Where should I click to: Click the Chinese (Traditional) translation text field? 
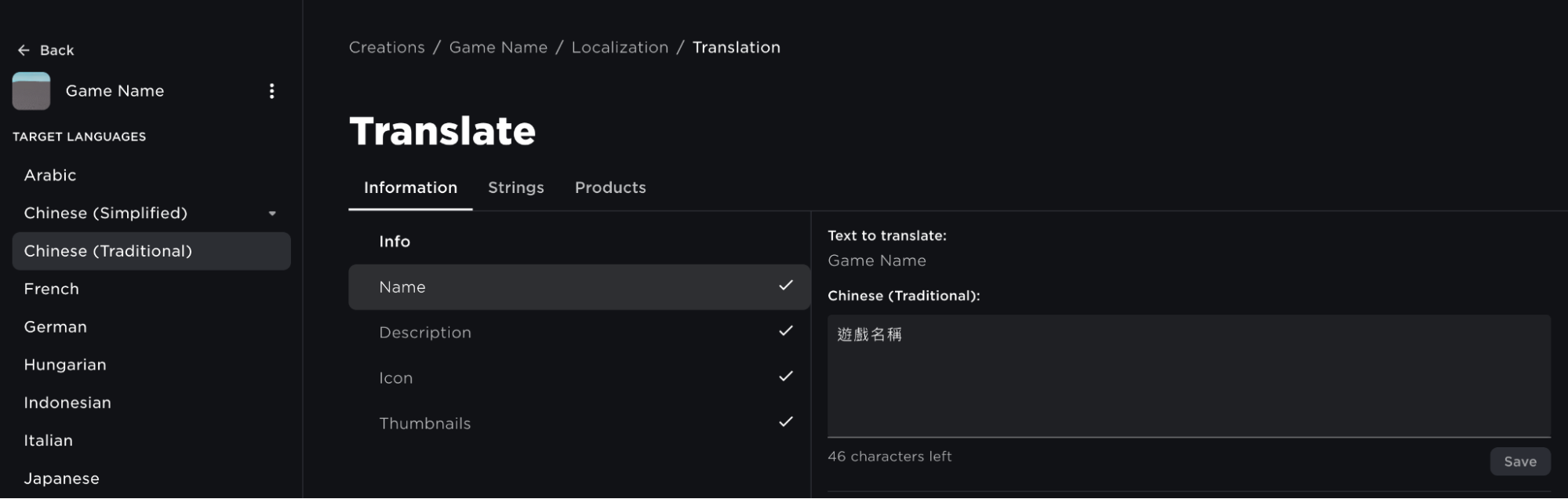(1188, 375)
